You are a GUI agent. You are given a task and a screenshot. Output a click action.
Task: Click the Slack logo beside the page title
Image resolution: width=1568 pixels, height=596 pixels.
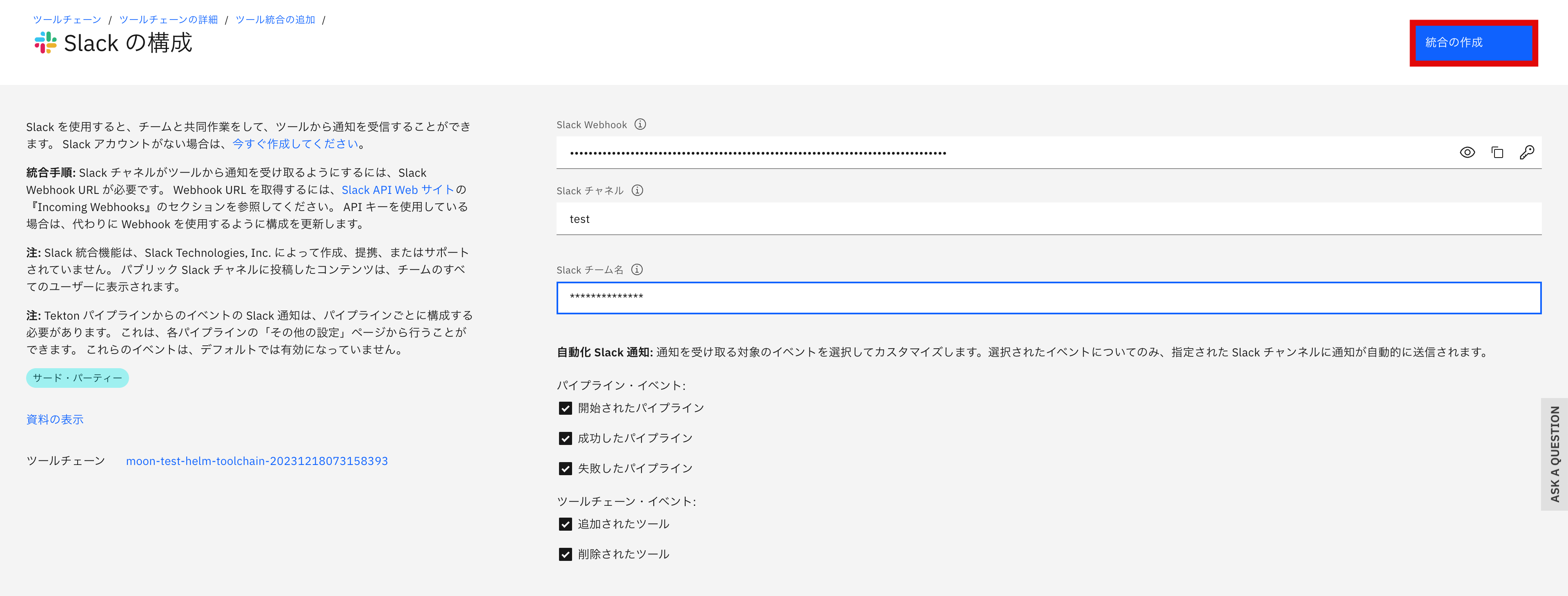pos(43,43)
